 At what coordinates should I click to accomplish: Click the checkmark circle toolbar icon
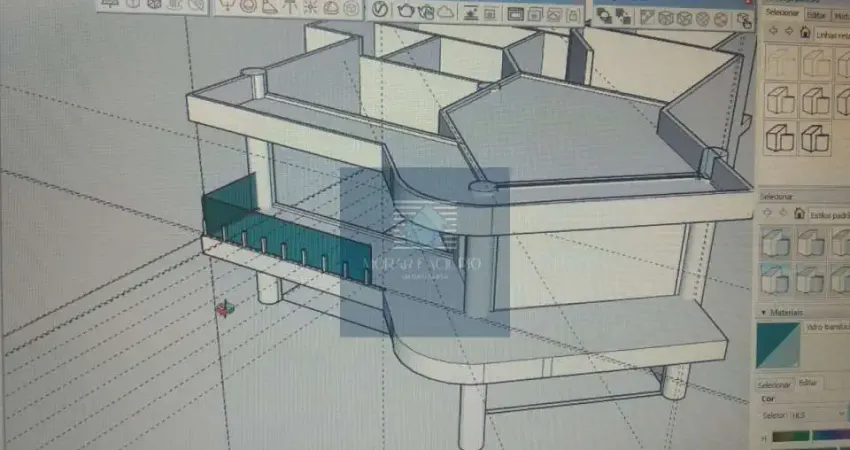[379, 10]
